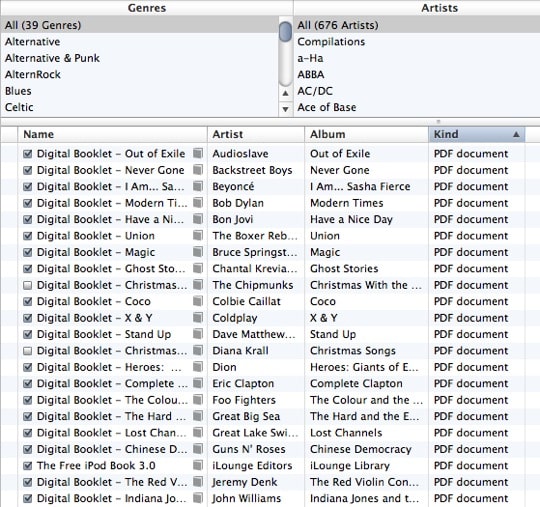This screenshot has width=540, height=507.
Task: Select All (676 Artists) in the browser
Action: point(417,25)
